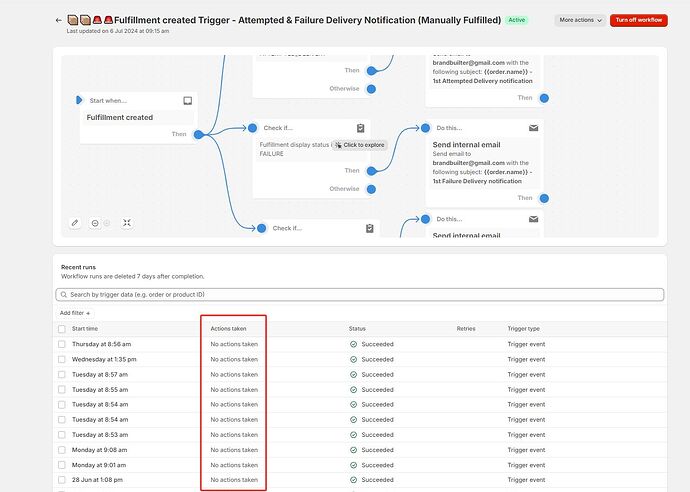Click Succeeded status of Tuesday 8:57 am run
Screen dimensions: 690x492
[378, 375]
